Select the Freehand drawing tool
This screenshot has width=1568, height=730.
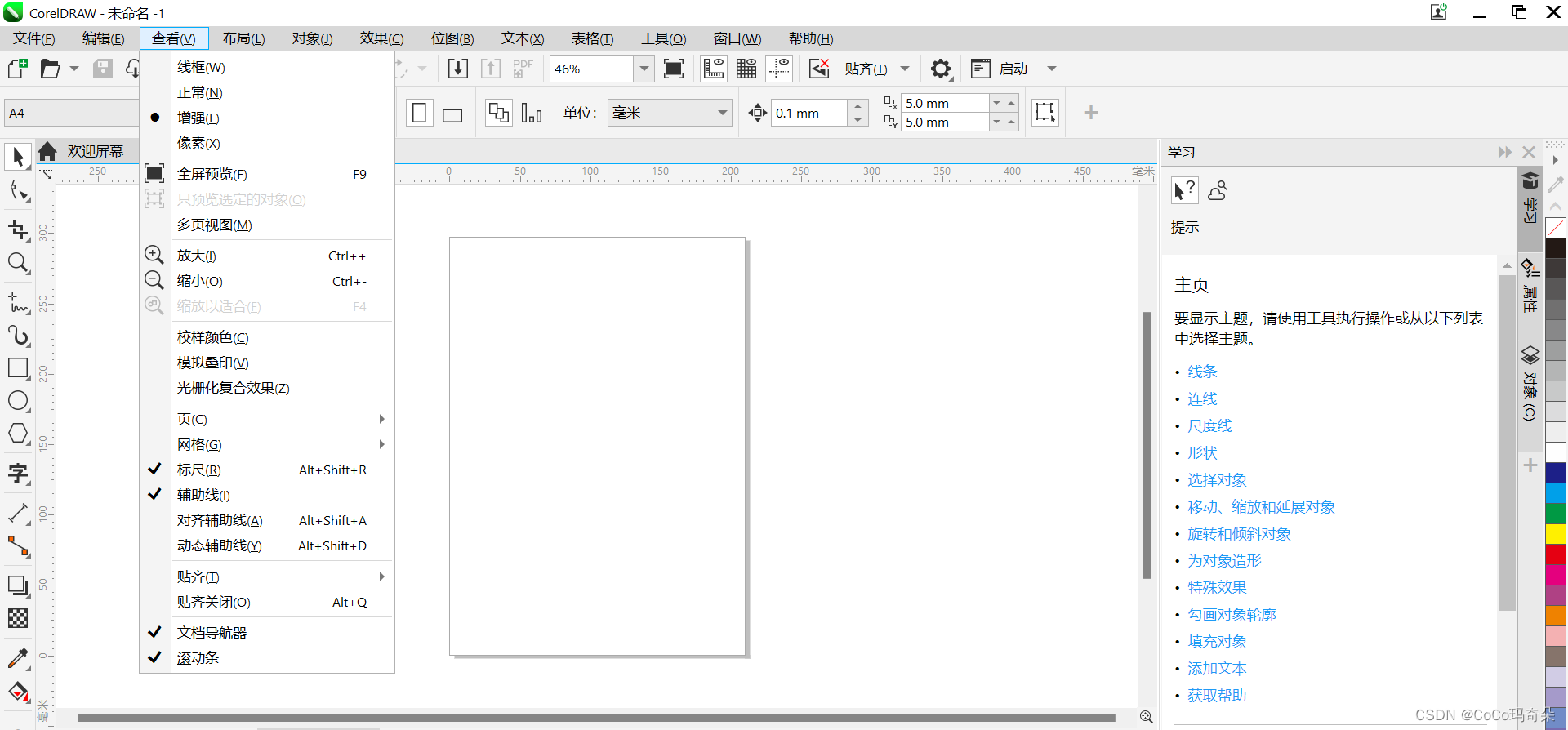(18, 302)
